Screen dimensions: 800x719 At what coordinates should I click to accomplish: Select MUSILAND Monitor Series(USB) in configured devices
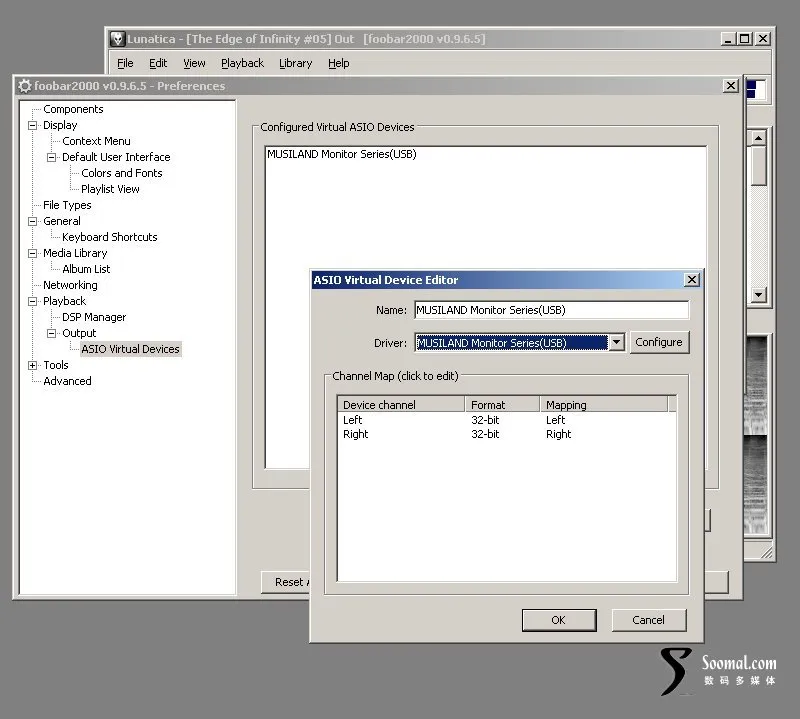[x=342, y=154]
